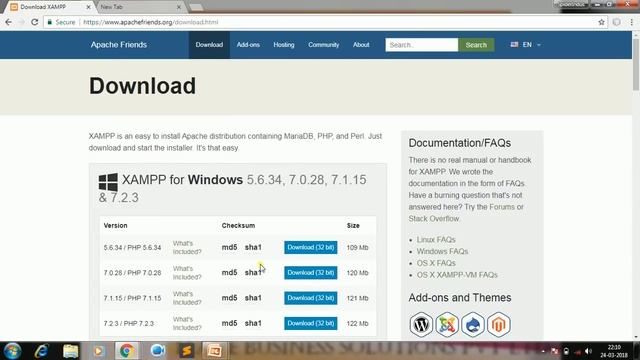This screenshot has width=640, height=360.
Task: Show hidden system tray icons arrow
Action: click(543, 351)
